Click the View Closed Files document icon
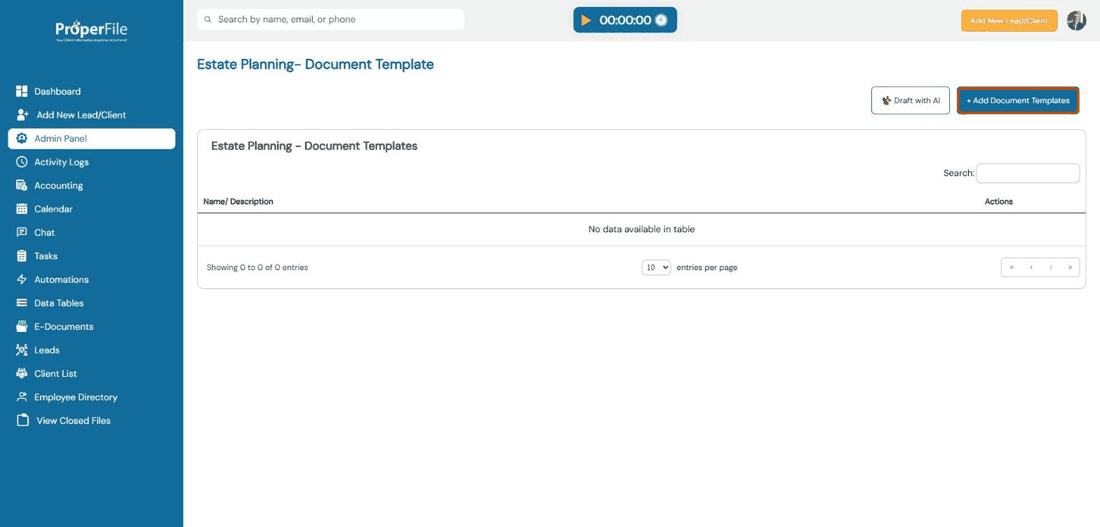Image resolution: width=1100 pixels, height=527 pixels. (x=23, y=420)
